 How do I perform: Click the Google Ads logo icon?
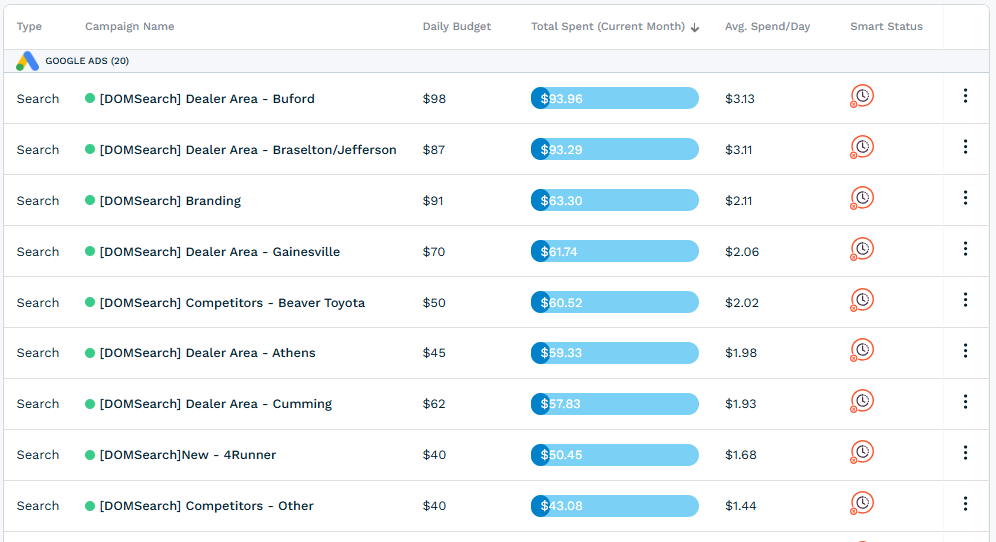tap(27, 61)
